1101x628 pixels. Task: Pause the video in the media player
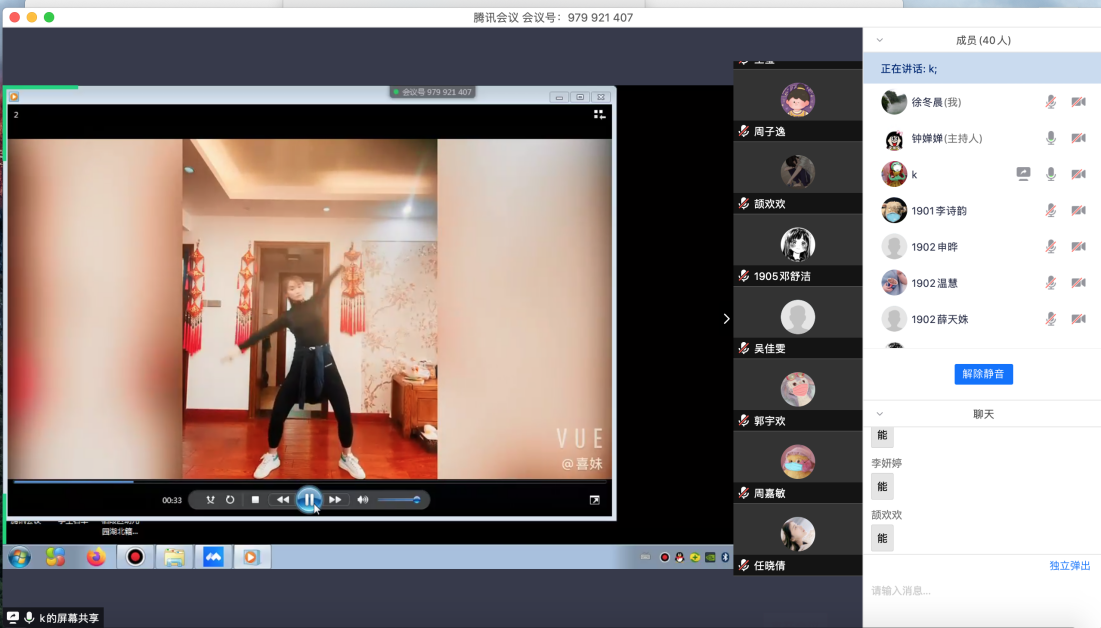309,499
